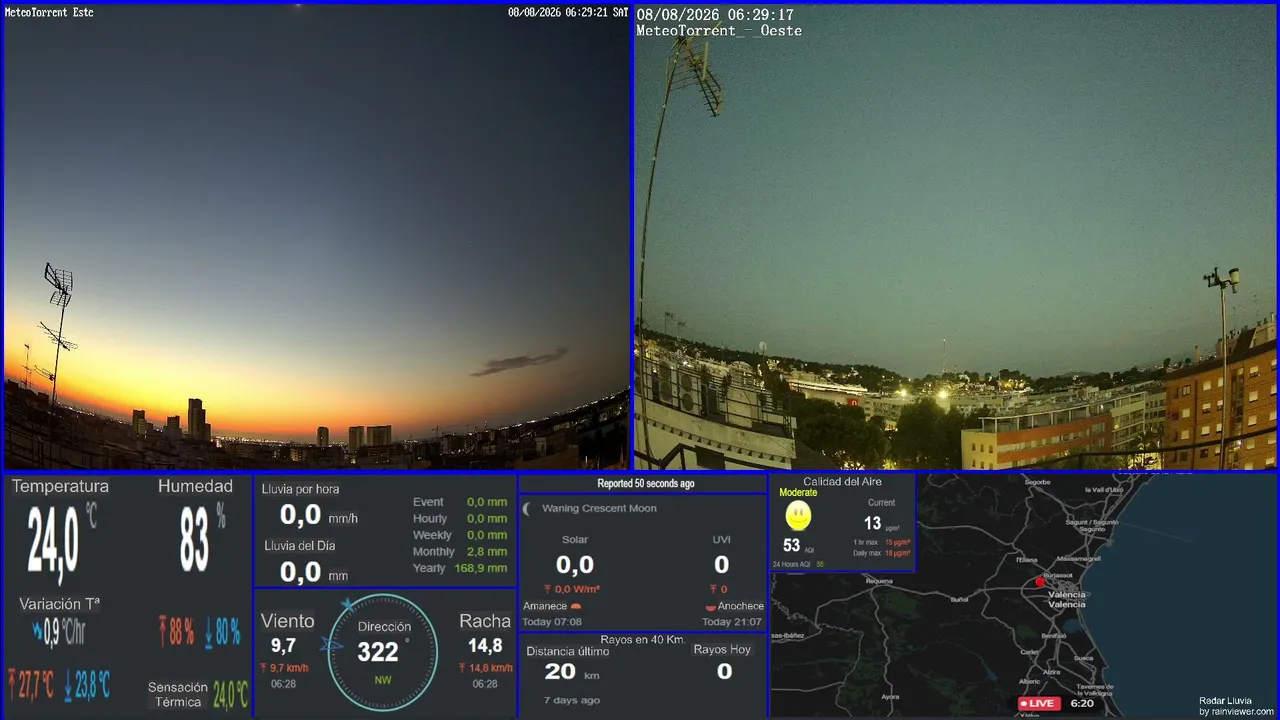Image resolution: width=1280 pixels, height=720 pixels.
Task: Click the Event rainfall row
Action: tap(460, 502)
